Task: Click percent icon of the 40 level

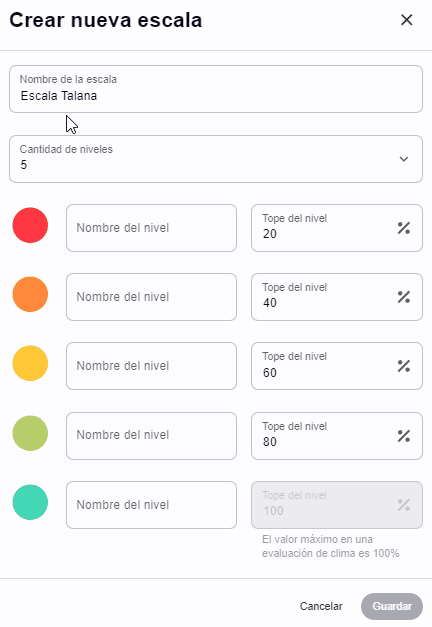Action: [404, 297]
